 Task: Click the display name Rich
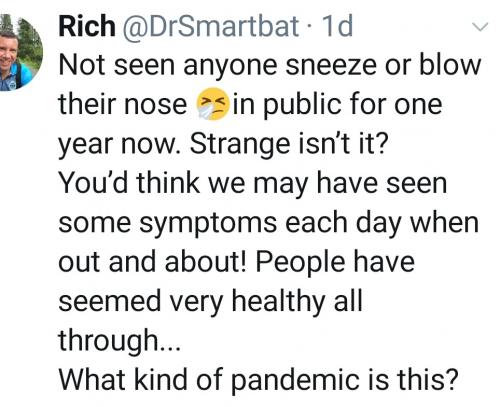(x=87, y=27)
